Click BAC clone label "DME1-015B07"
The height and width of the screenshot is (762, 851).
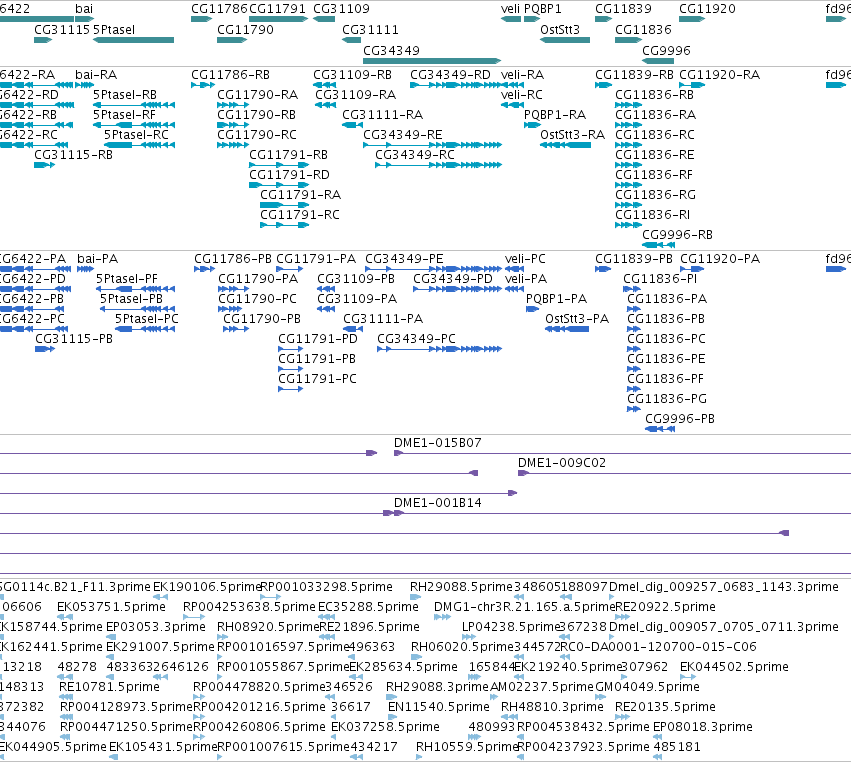click(x=437, y=443)
